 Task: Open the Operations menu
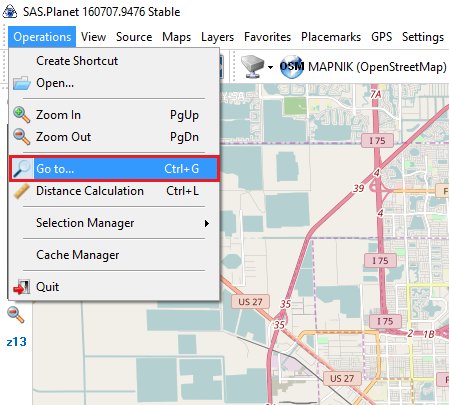coord(42,37)
